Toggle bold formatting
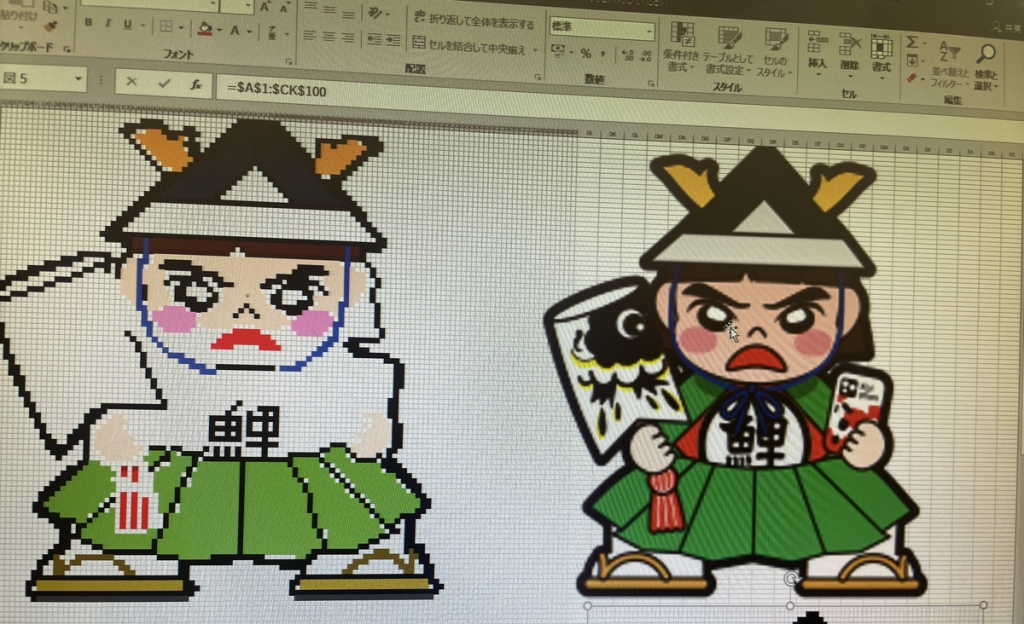Viewport: 1024px width, 624px height. 88,22
